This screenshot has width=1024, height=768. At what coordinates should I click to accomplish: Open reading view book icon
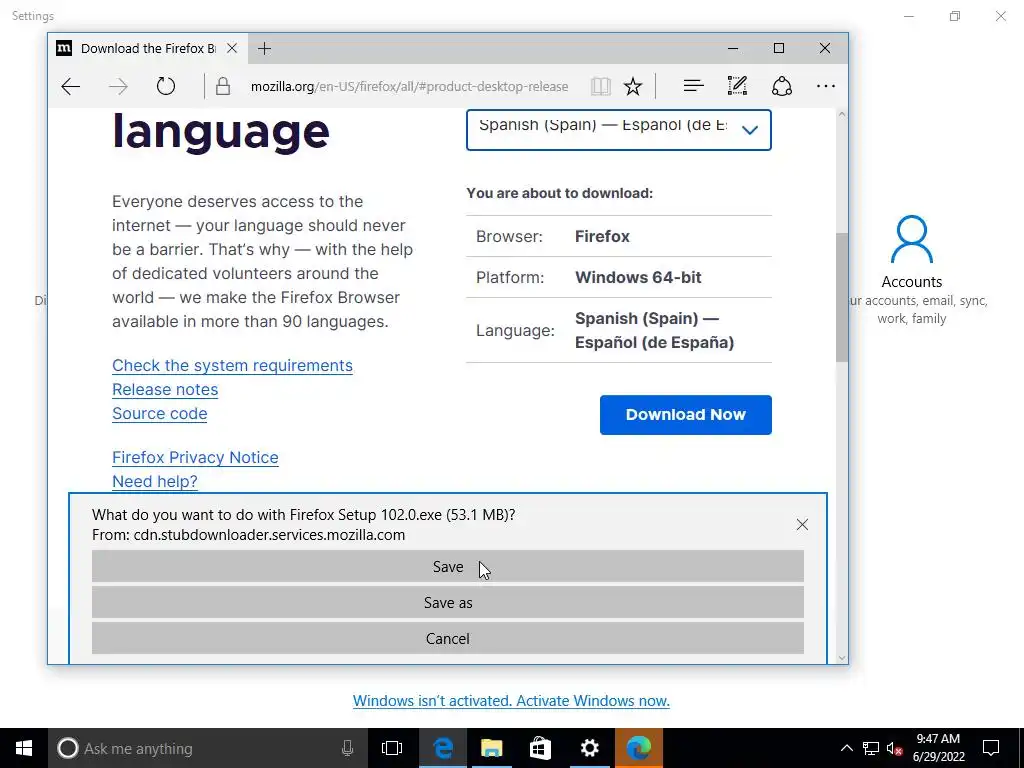(x=600, y=86)
